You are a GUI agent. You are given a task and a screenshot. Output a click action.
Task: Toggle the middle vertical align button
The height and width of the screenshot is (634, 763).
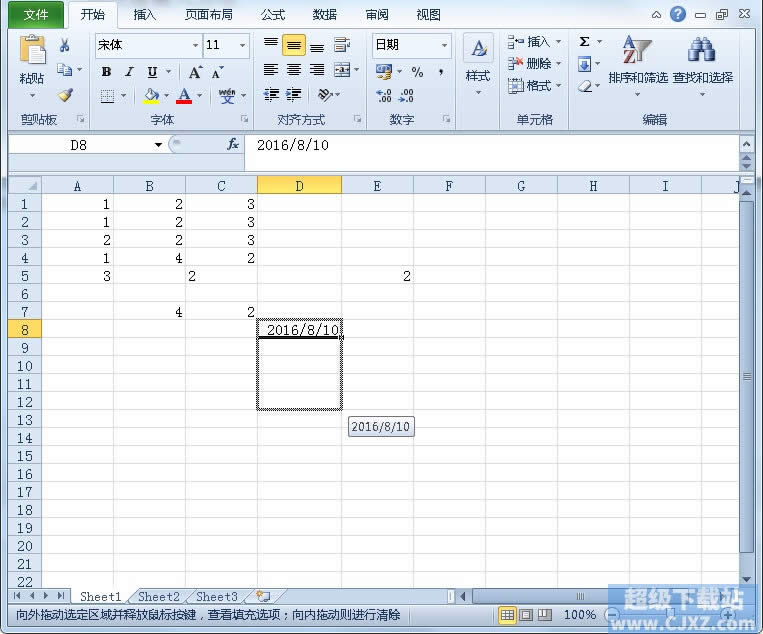click(x=294, y=46)
